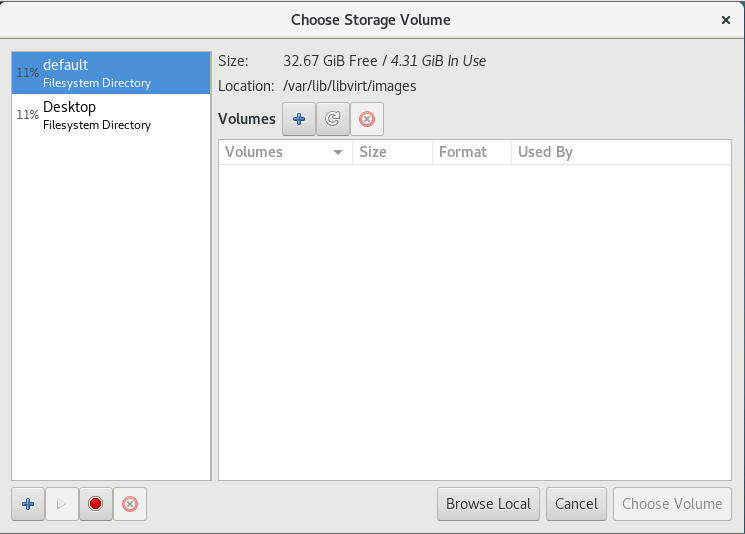Delete the selected volume
The height and width of the screenshot is (534, 745).
tap(367, 119)
